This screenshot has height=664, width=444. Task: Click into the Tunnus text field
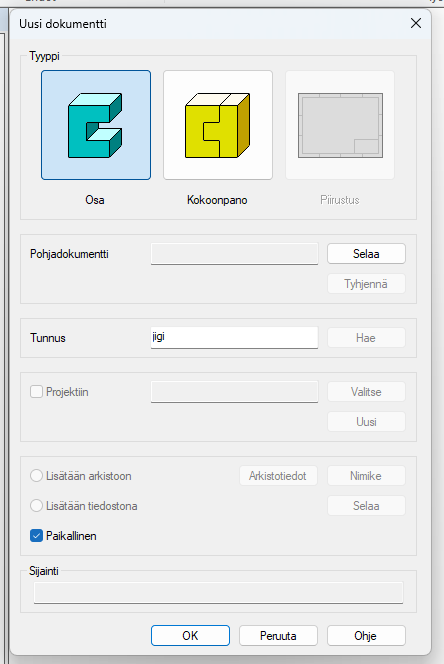point(234,338)
